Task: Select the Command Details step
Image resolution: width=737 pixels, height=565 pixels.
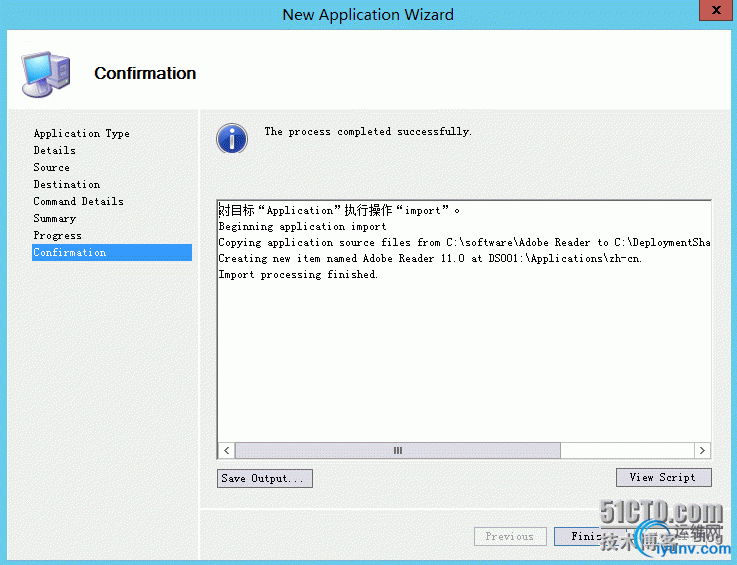Action: pyautogui.click(x=78, y=201)
